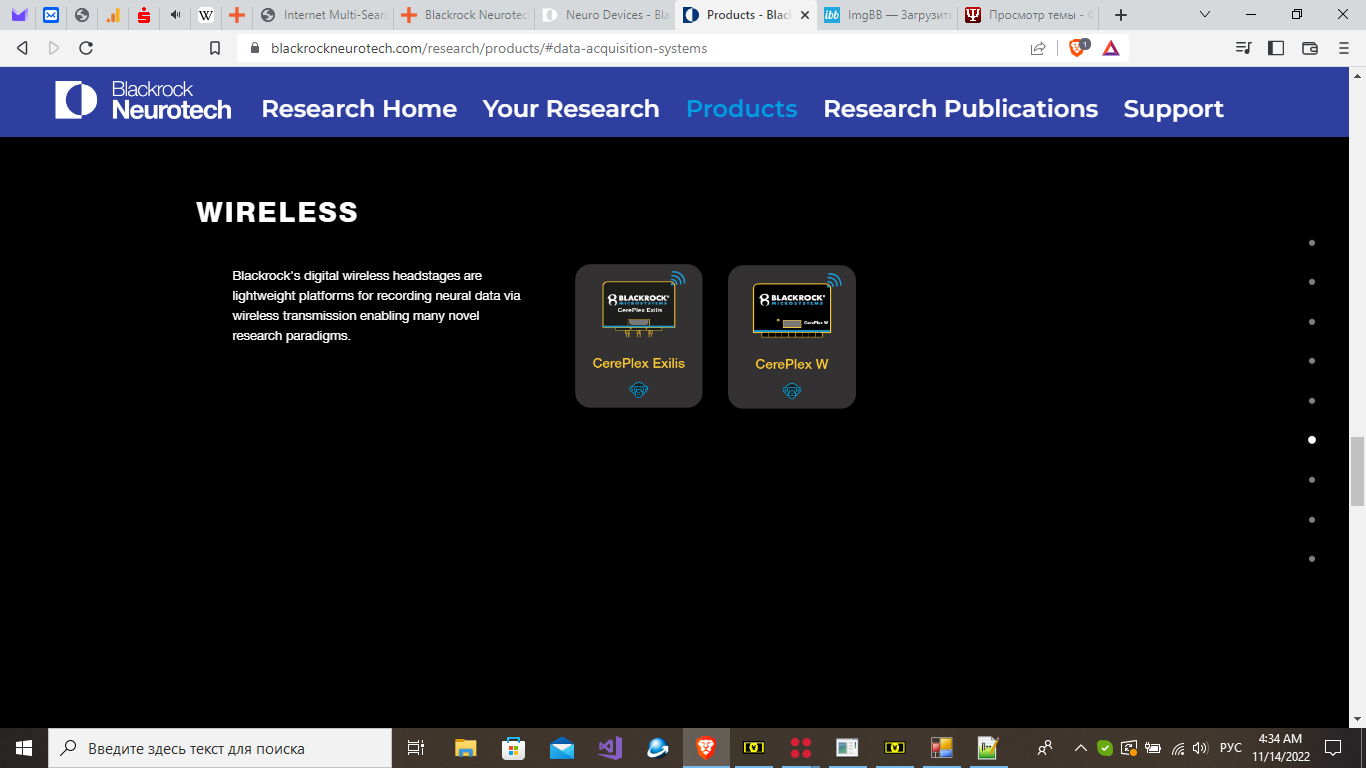The height and width of the screenshot is (768, 1366).
Task: Jump to the fifth section navigation dot
Action: point(1312,401)
